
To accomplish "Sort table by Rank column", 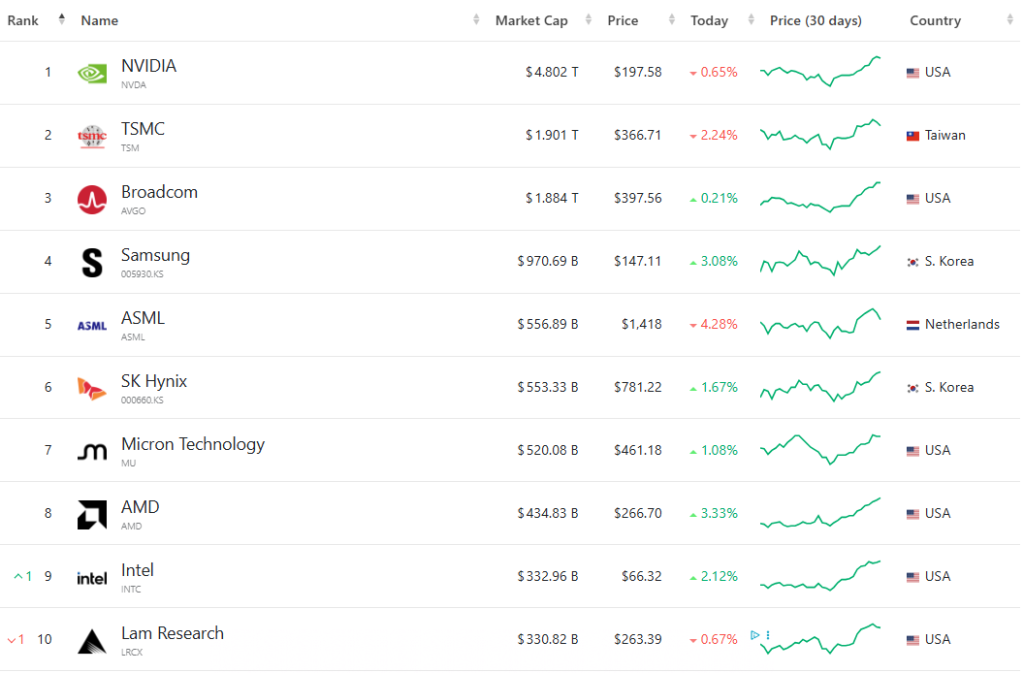I will pos(24,20).
